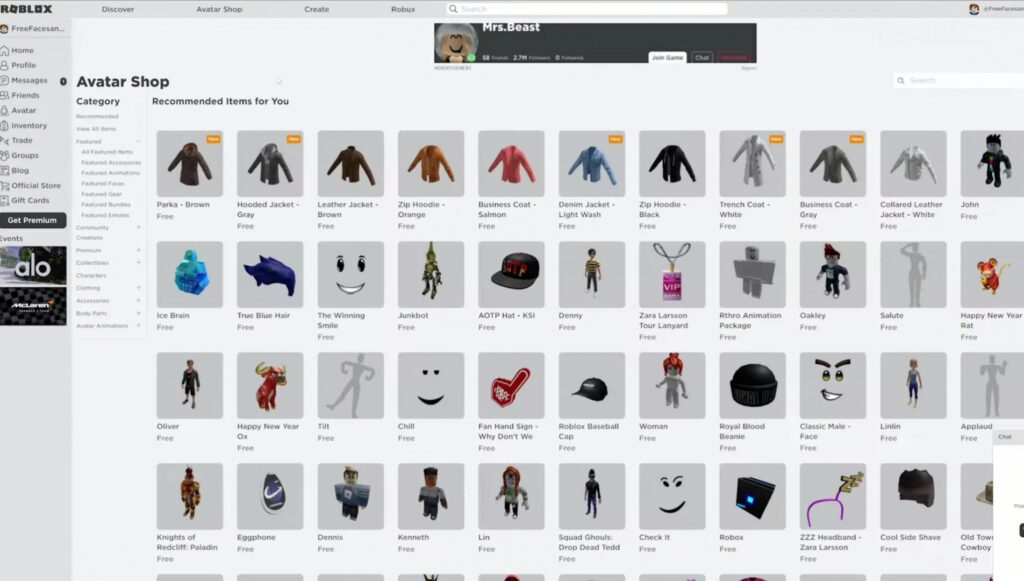The height and width of the screenshot is (581, 1024).
Task: Open the Roblox Baseball Cap item
Action: coord(592,386)
